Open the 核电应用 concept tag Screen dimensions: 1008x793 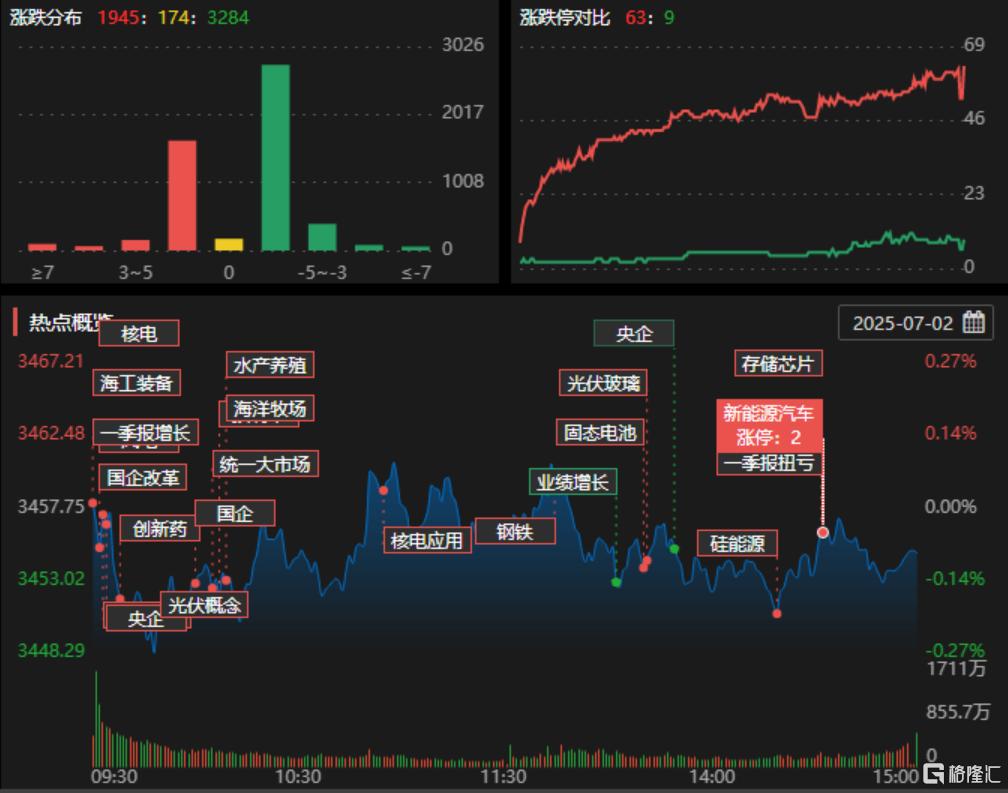click(427, 541)
